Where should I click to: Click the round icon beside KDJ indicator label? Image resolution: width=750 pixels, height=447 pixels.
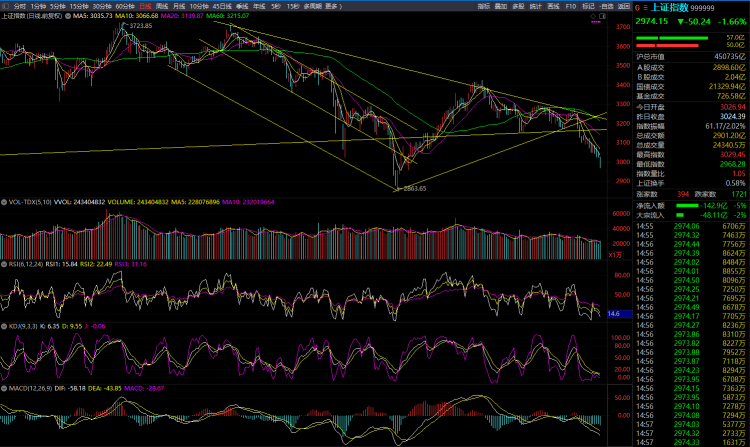coord(4,326)
